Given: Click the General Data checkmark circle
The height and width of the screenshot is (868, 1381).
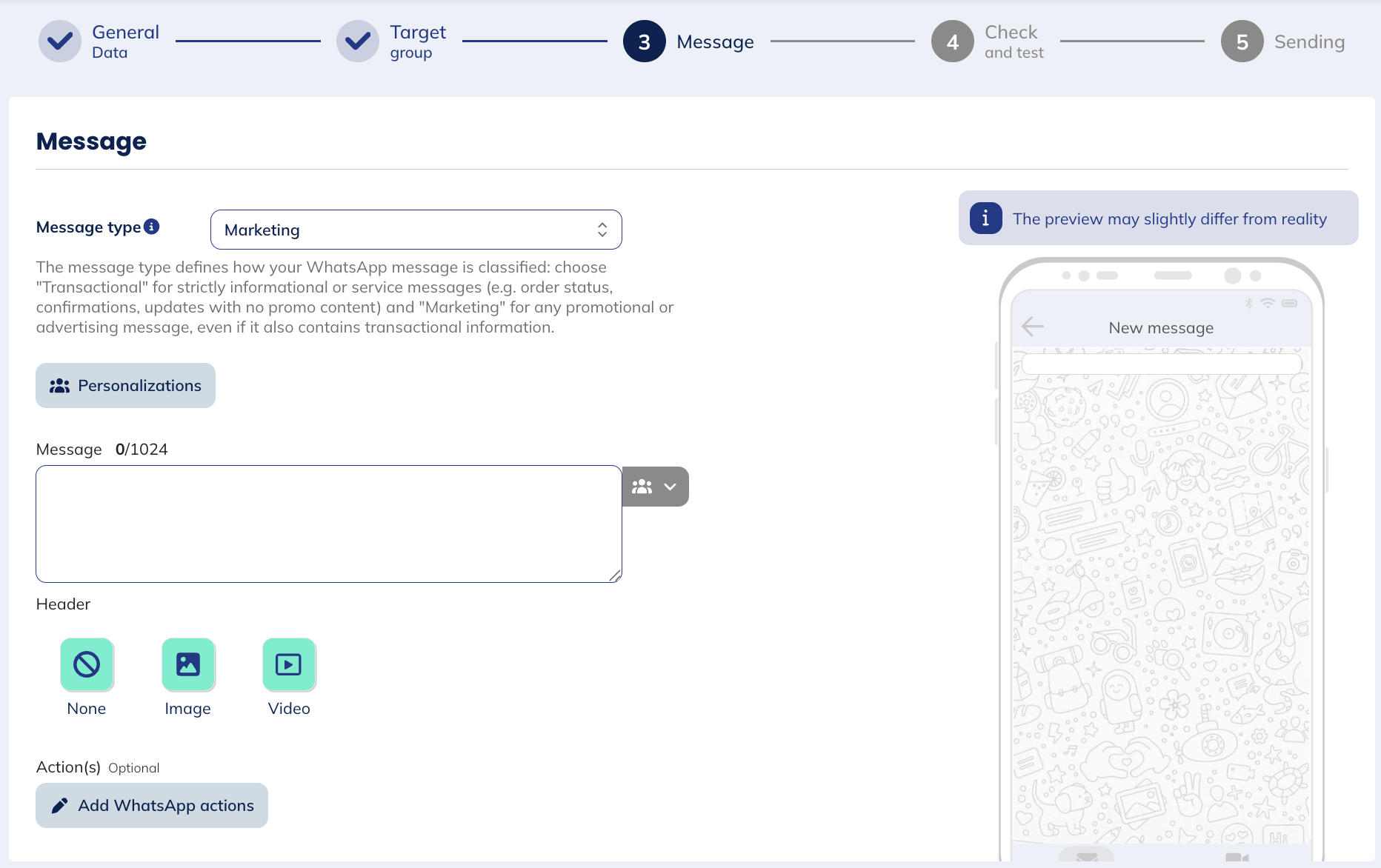Looking at the screenshot, I should tap(60, 41).
